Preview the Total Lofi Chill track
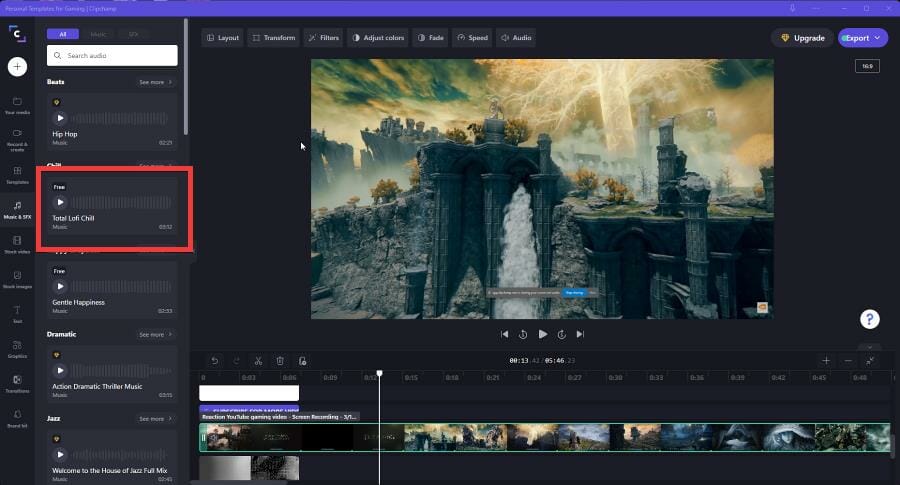The width and height of the screenshot is (900, 485). pyautogui.click(x=60, y=203)
